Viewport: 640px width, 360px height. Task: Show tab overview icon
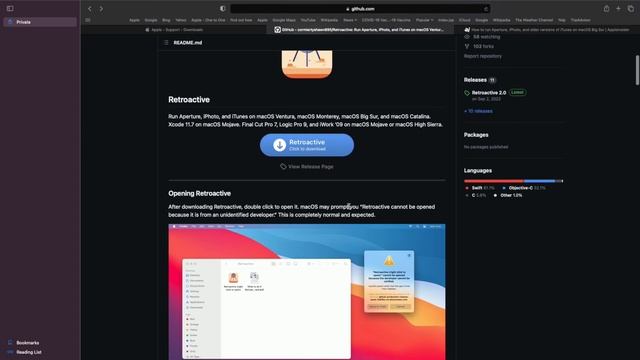[x=631, y=9]
